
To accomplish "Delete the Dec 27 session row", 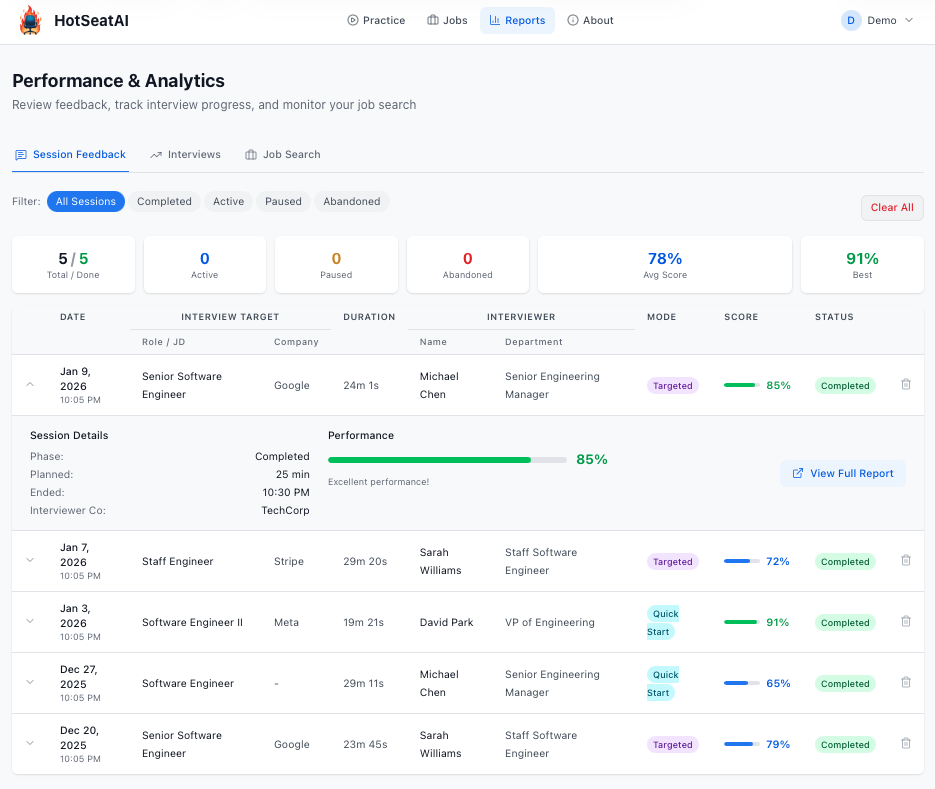I will (x=906, y=683).
